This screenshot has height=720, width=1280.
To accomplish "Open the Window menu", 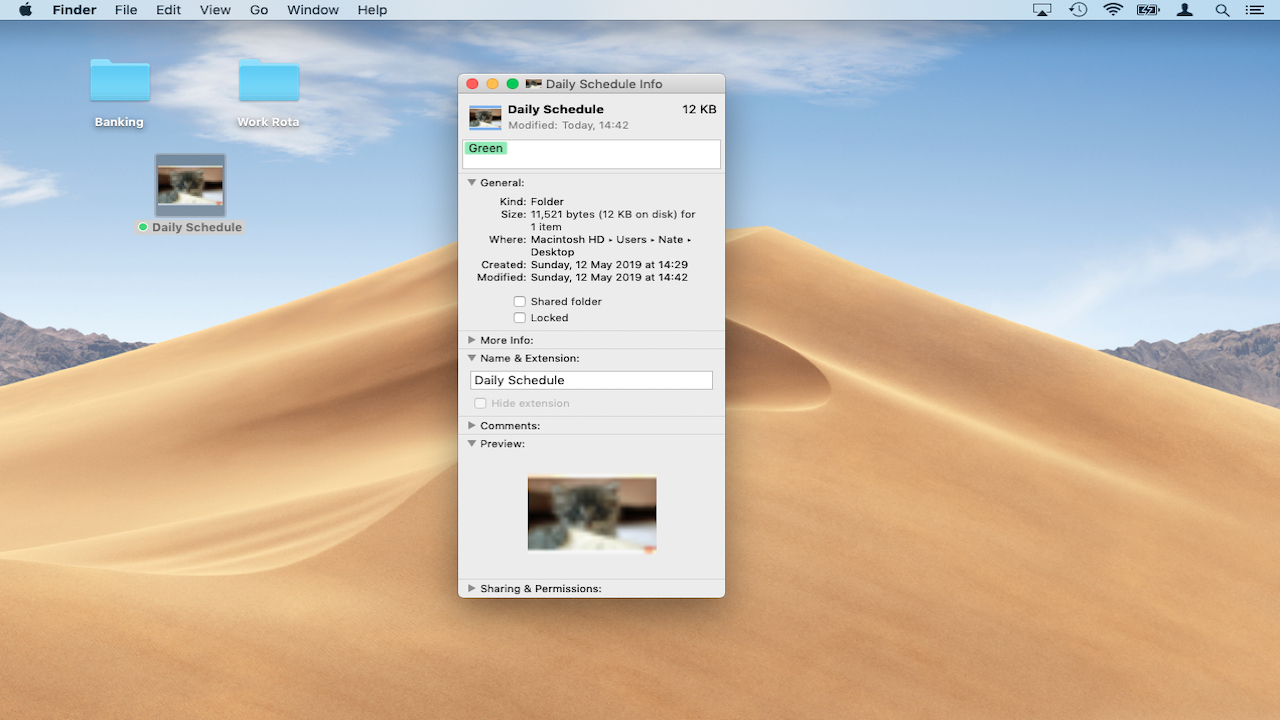I will point(313,10).
